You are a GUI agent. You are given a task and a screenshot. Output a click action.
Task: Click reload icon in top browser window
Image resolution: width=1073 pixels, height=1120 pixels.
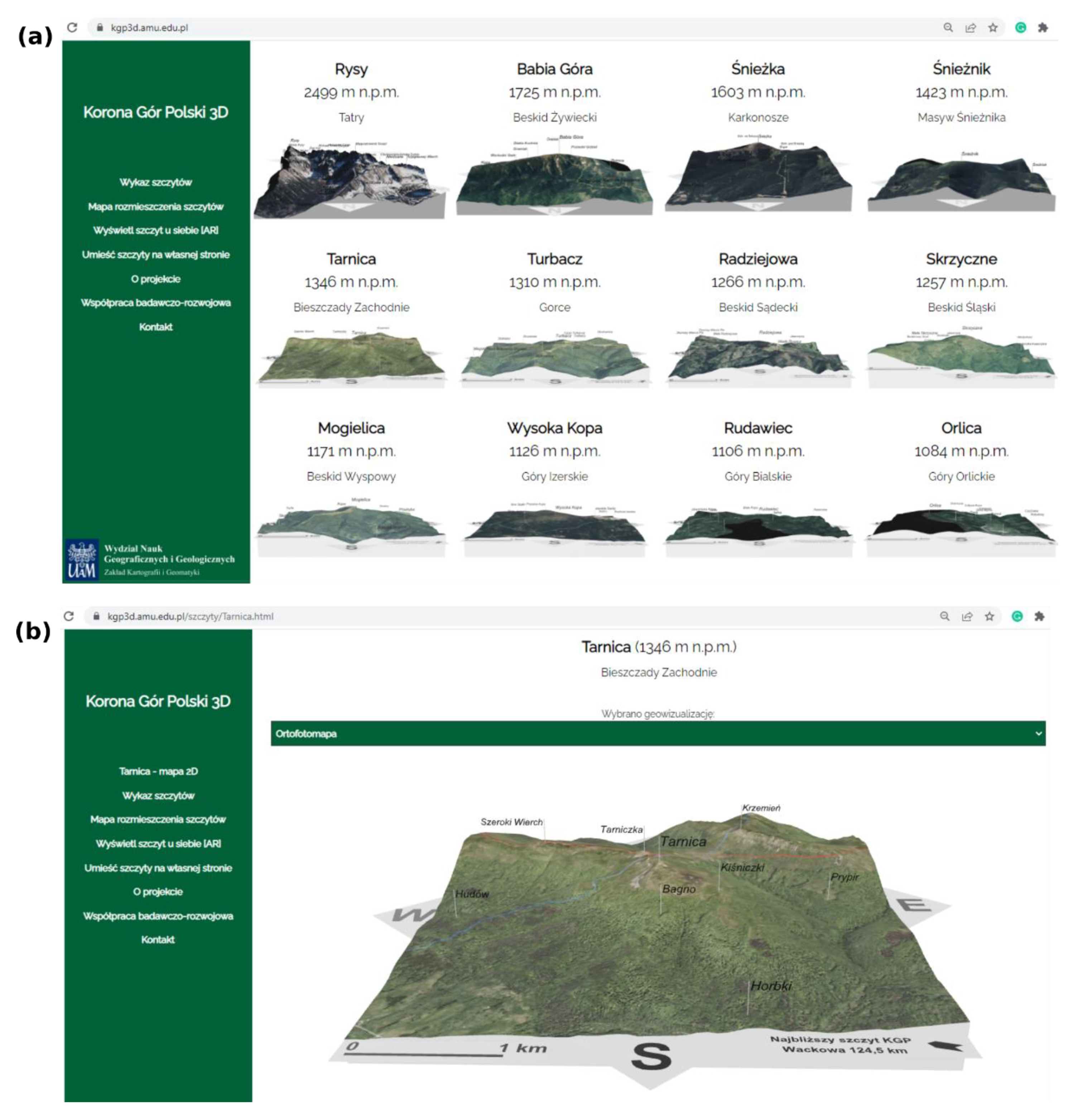point(72,28)
